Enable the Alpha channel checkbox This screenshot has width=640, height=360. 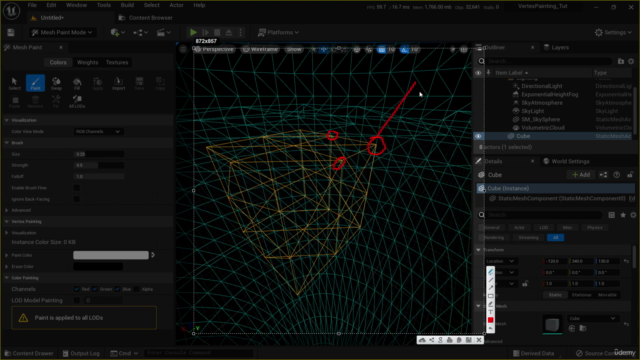(137, 289)
